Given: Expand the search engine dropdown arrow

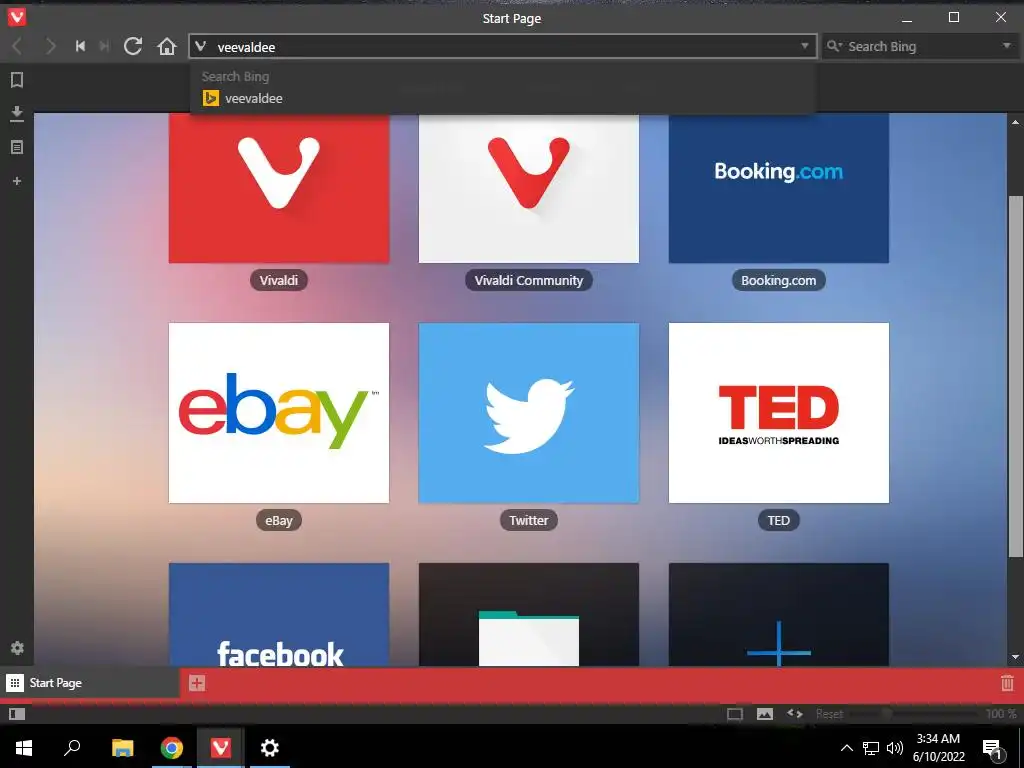Looking at the screenshot, I should (1007, 46).
